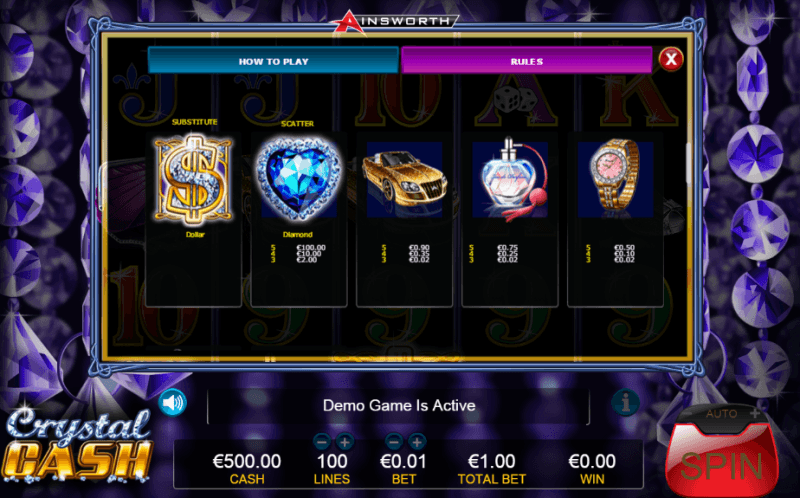Screen dimensions: 800x498
Task: Click the red SPIN button
Action: coord(721,461)
